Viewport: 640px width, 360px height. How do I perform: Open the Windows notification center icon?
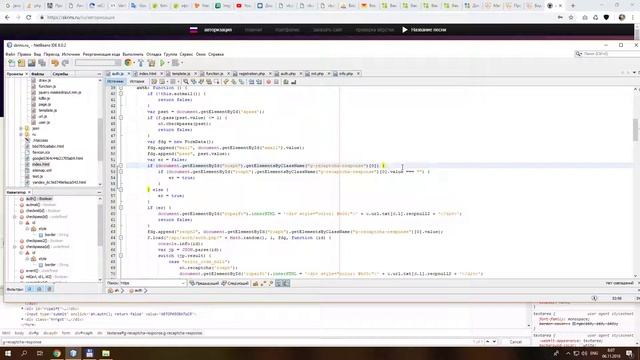(629, 353)
